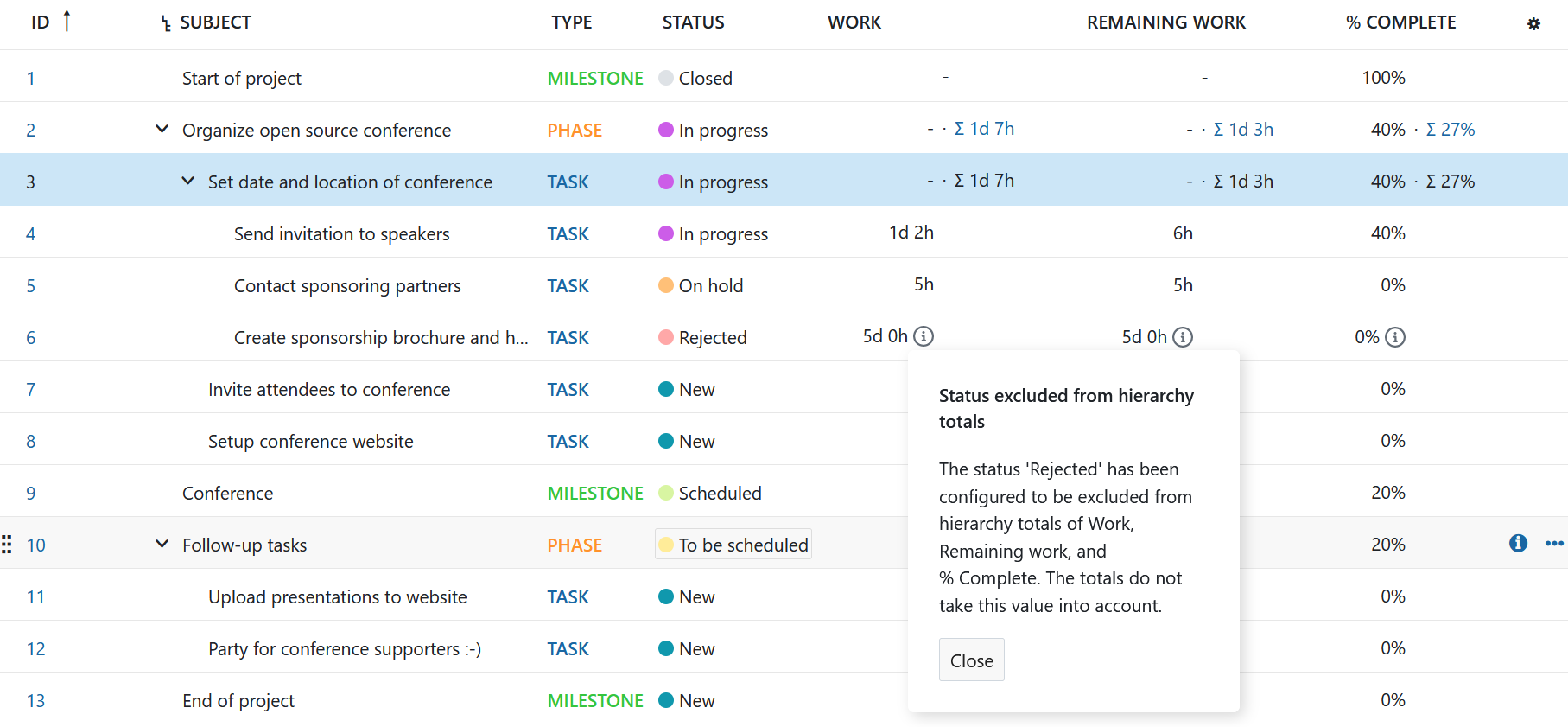Open table settings gear icon

tap(1533, 24)
